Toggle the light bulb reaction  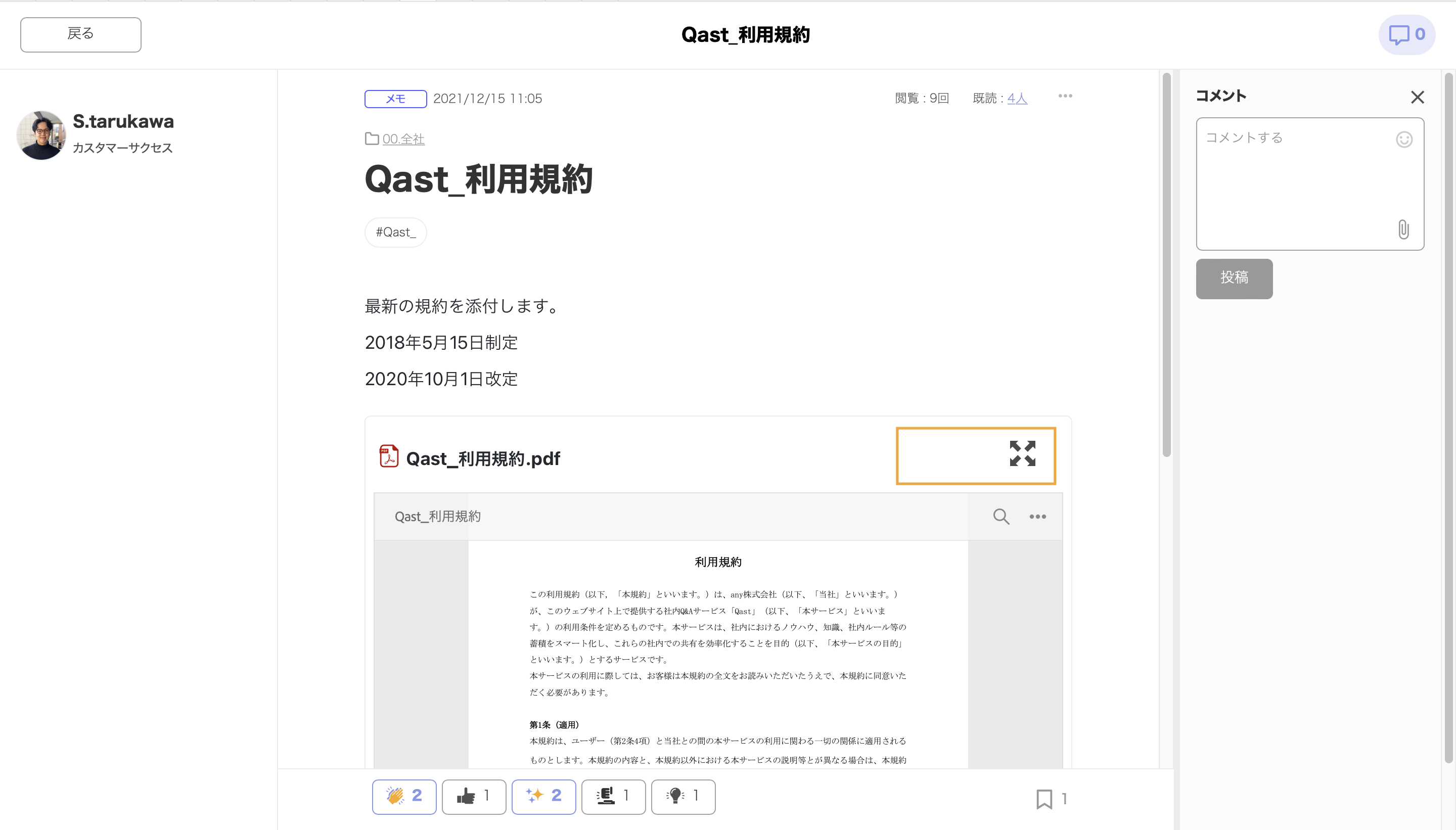pos(683,796)
